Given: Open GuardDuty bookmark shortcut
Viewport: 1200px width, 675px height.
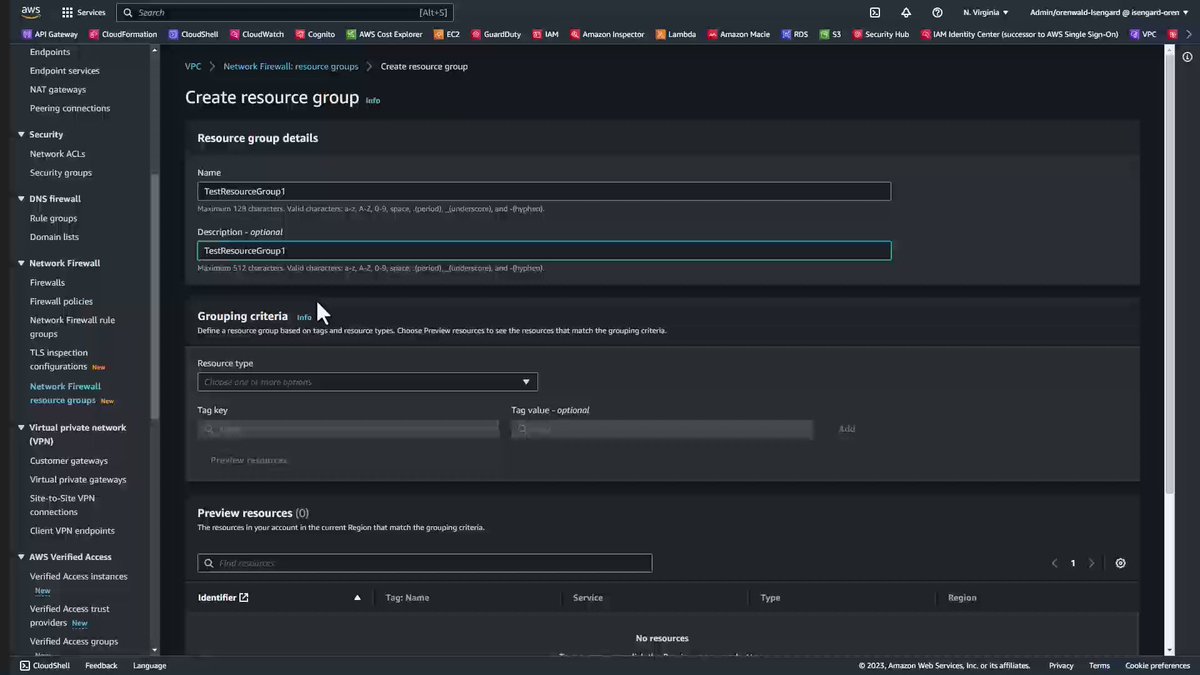Looking at the screenshot, I should (496, 34).
